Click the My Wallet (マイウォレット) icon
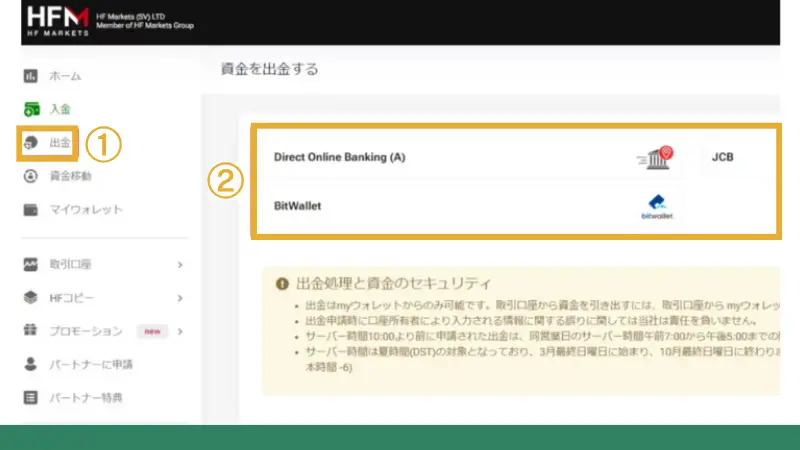The width and height of the screenshot is (800, 450). click(x=31, y=210)
